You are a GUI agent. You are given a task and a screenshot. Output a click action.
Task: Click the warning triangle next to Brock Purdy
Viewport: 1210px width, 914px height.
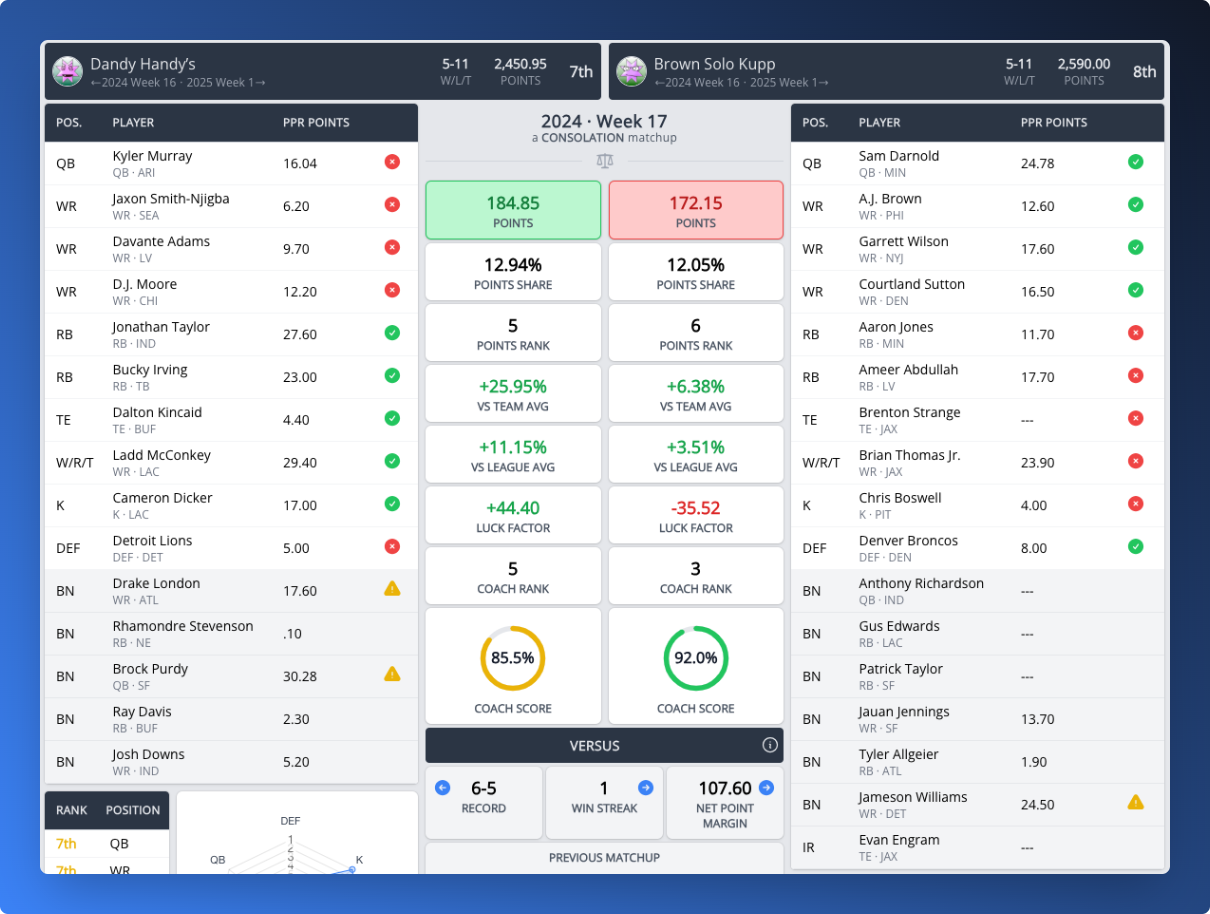pyautogui.click(x=392, y=675)
